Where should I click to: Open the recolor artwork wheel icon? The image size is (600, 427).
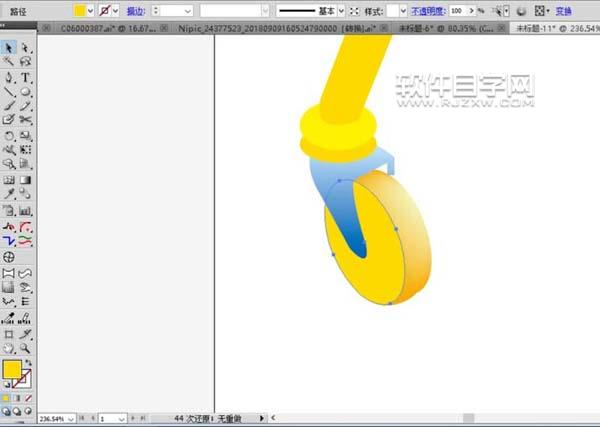pyautogui.click(x=521, y=11)
